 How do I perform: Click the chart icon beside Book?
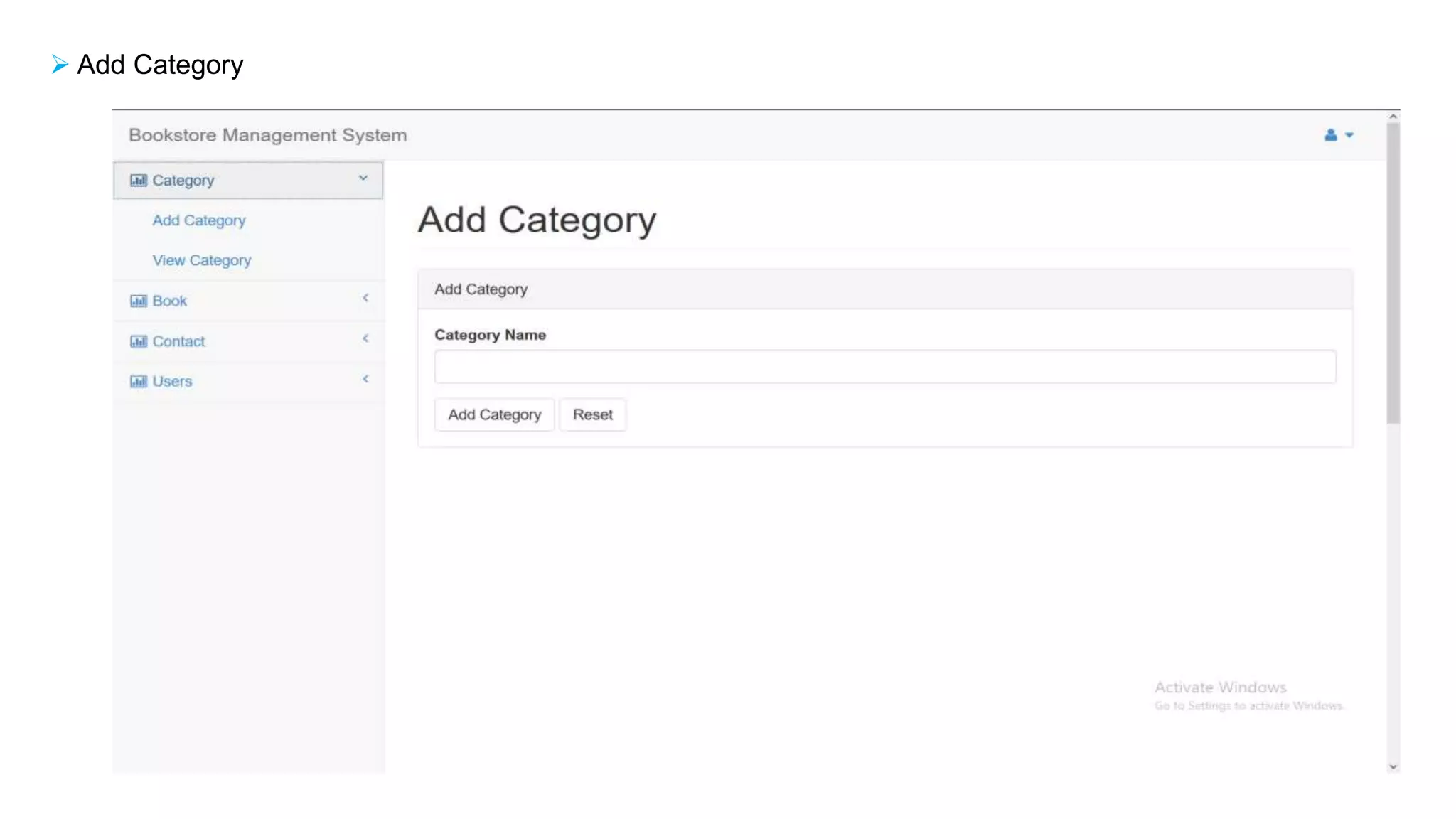coord(138,301)
